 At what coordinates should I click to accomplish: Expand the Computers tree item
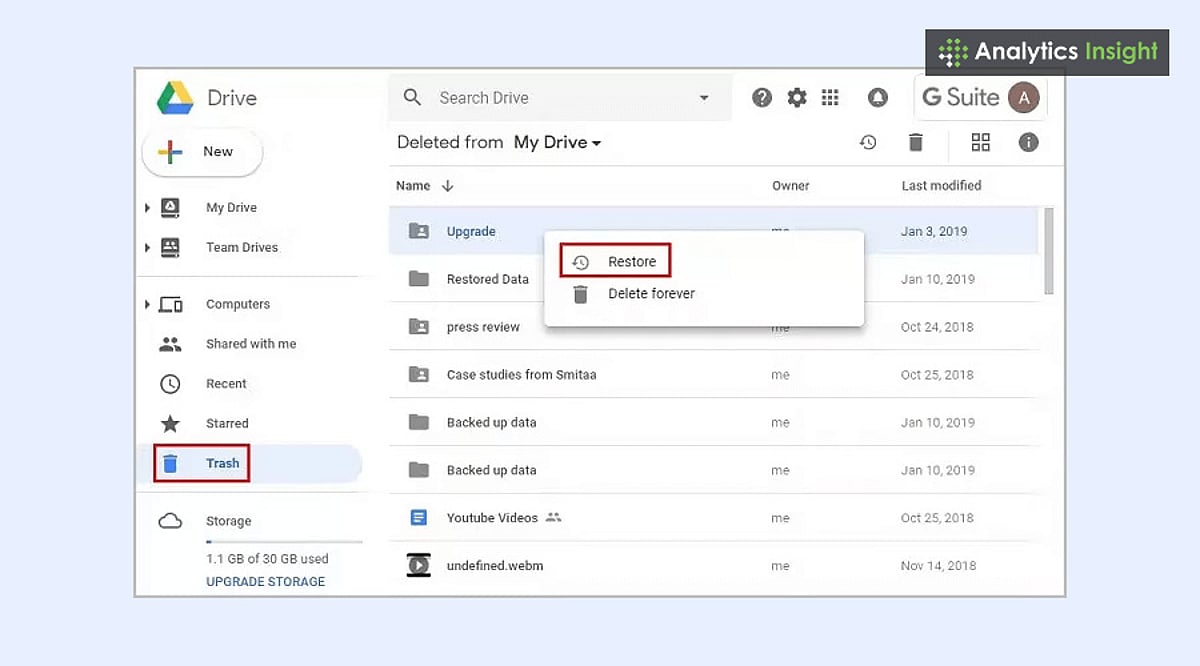(146, 303)
